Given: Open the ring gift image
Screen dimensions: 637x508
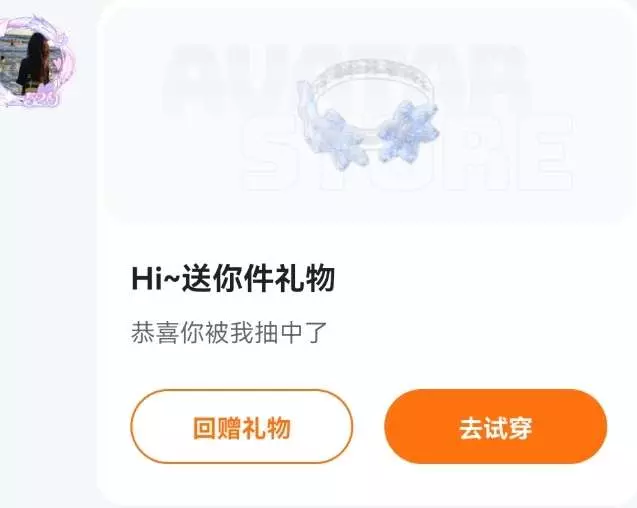Looking at the screenshot, I should pyautogui.click(x=368, y=114).
